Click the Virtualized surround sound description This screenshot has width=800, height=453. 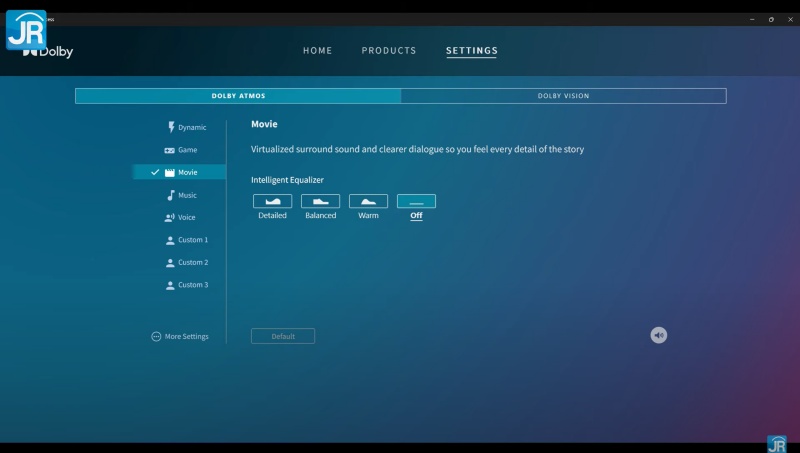[417, 149]
